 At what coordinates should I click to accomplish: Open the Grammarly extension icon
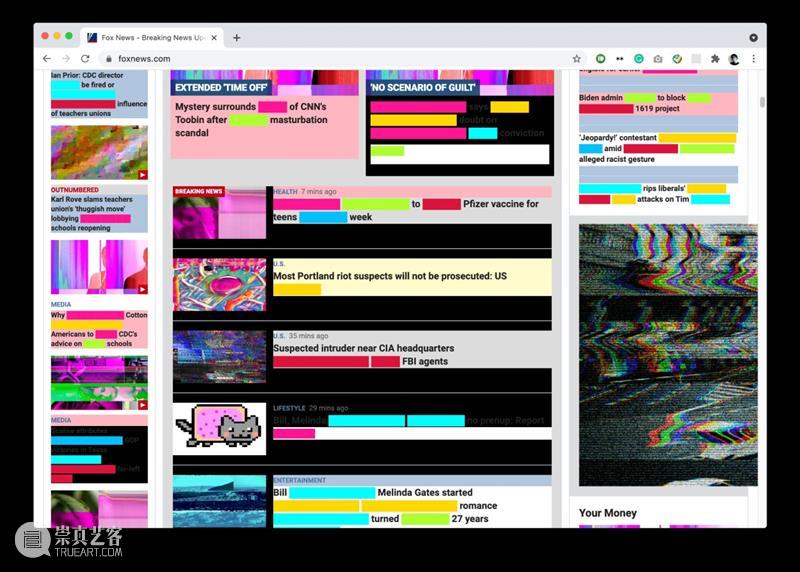click(x=639, y=59)
